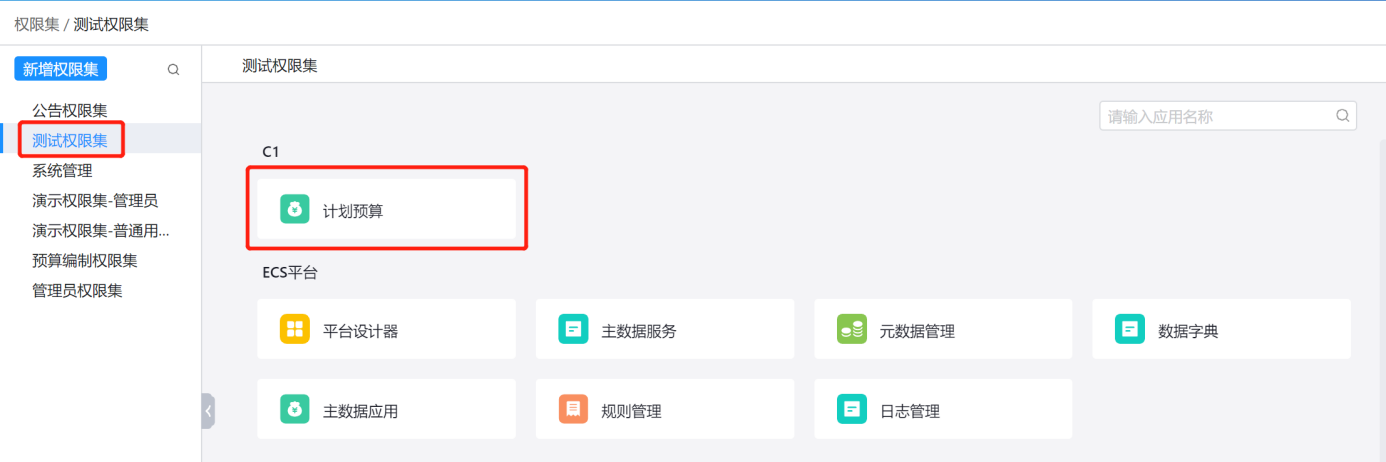
Task: Click the sidebar search magnifier icon
Action: [x=173, y=70]
